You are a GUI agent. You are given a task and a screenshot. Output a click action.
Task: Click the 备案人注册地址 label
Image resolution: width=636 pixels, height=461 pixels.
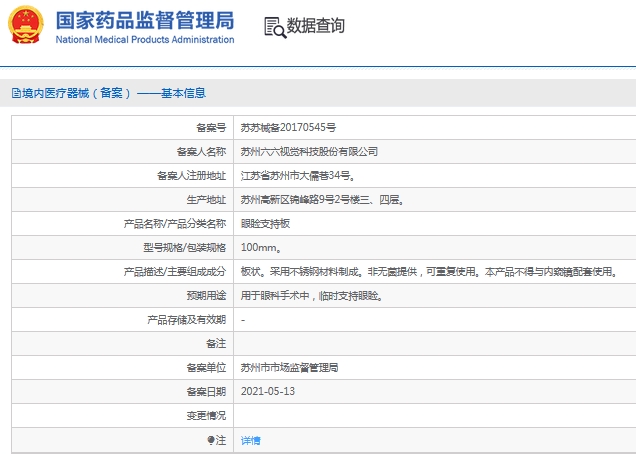click(191, 176)
